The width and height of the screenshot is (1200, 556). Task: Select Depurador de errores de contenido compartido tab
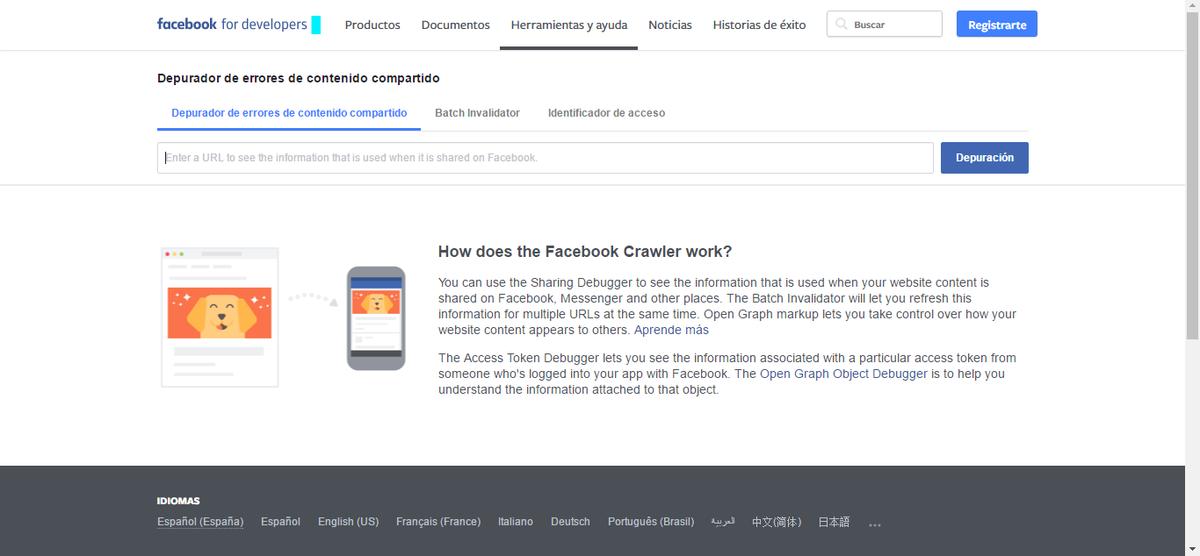tap(289, 113)
